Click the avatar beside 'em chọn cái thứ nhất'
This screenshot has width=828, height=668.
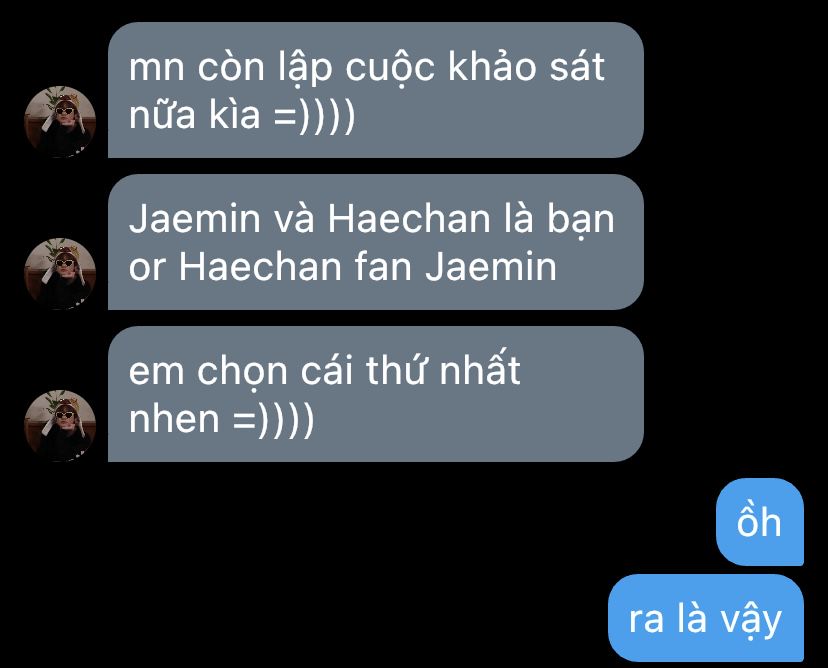[x=60, y=426]
